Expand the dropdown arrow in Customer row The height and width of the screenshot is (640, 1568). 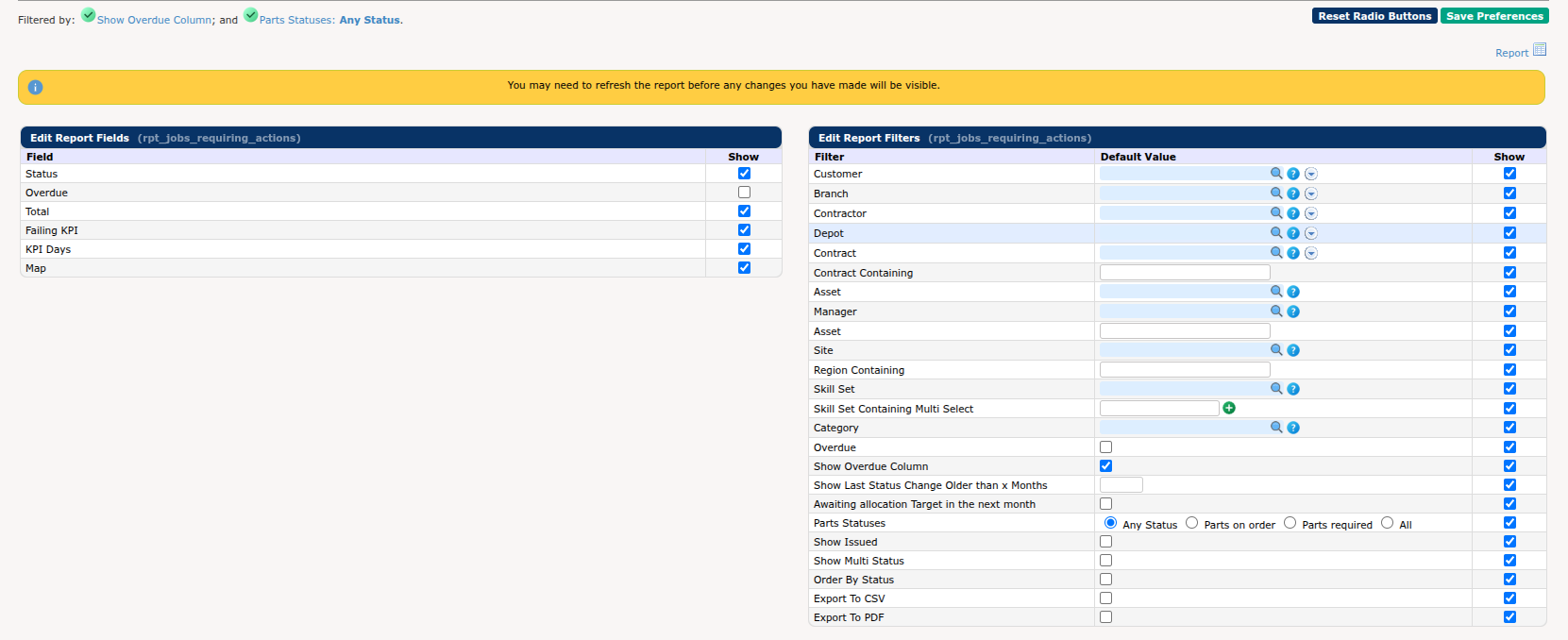pyautogui.click(x=1311, y=174)
